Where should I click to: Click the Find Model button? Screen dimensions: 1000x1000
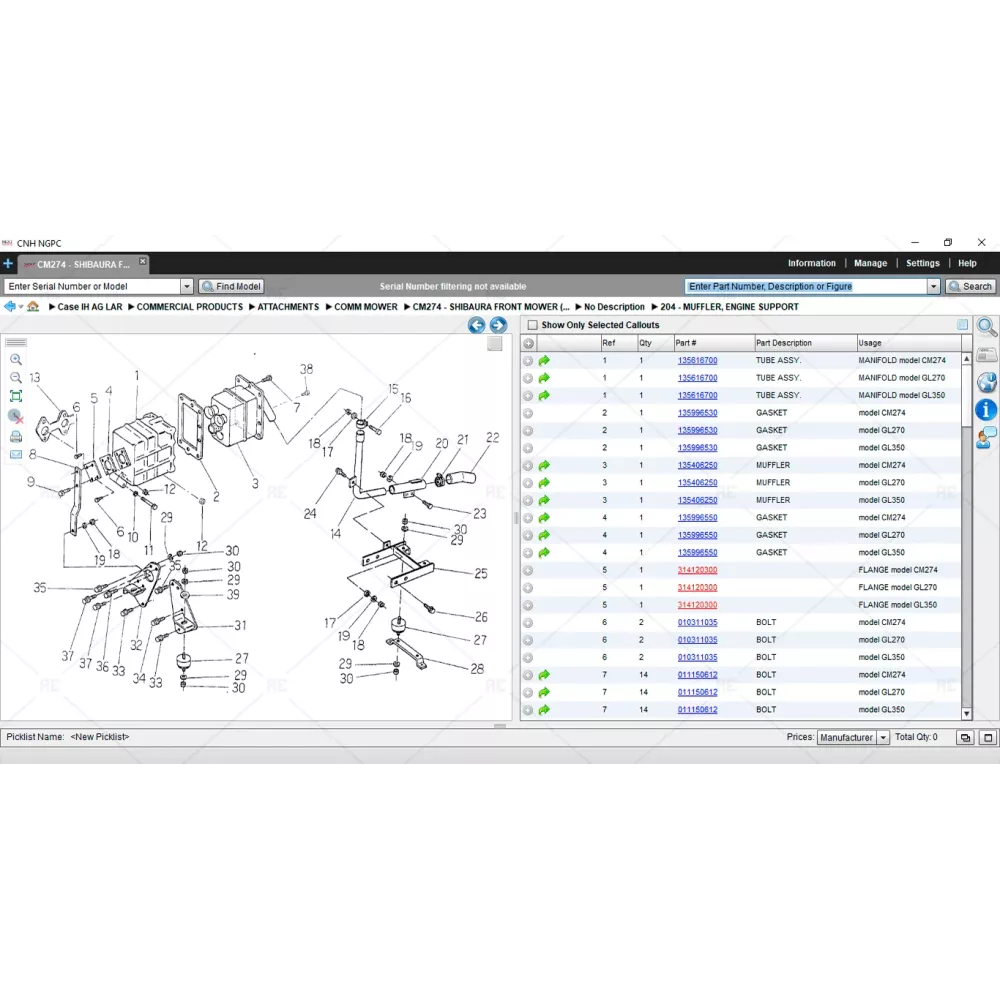point(231,286)
